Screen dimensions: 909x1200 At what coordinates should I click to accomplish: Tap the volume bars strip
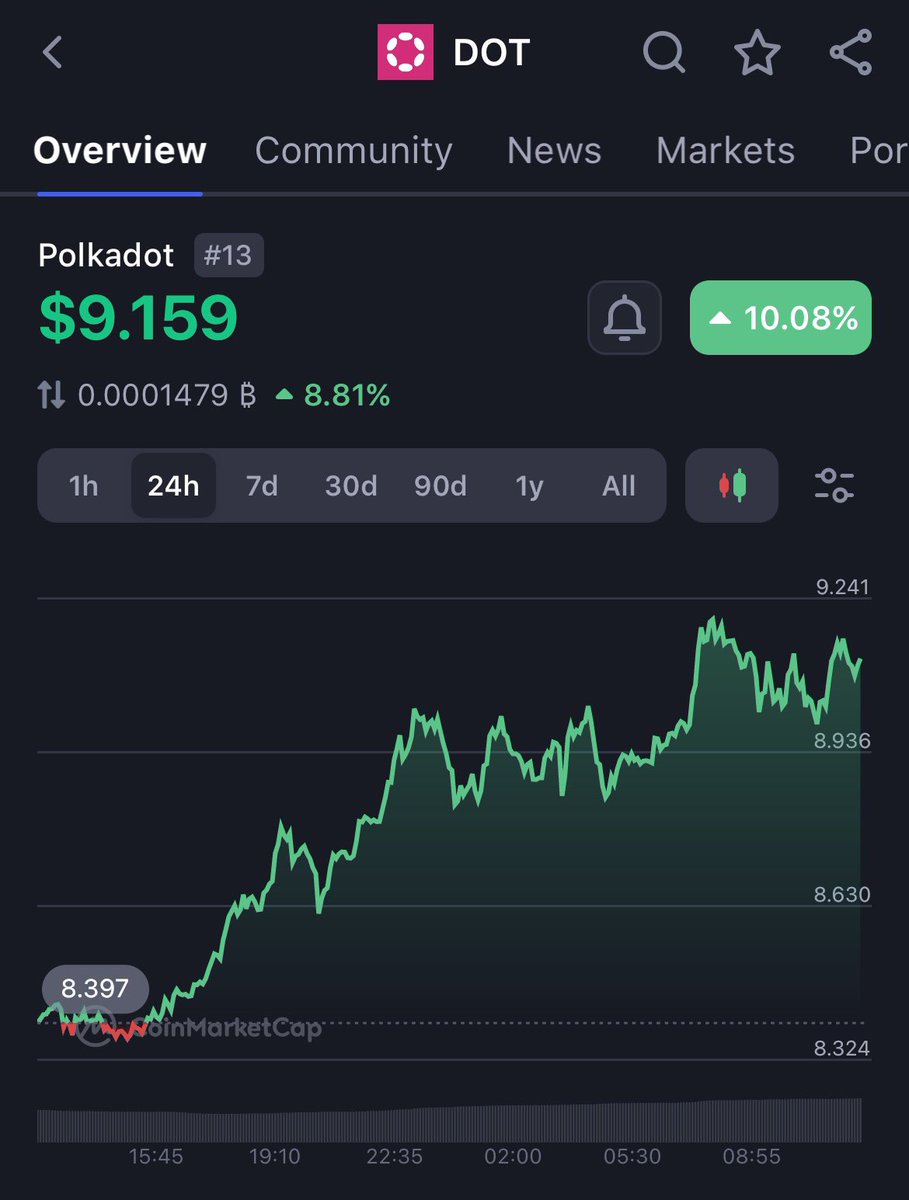tap(449, 1121)
